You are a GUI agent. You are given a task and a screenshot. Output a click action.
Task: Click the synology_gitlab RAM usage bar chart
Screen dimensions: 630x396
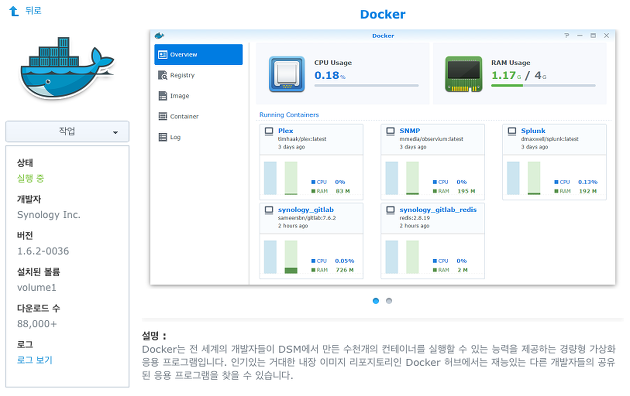(291, 257)
